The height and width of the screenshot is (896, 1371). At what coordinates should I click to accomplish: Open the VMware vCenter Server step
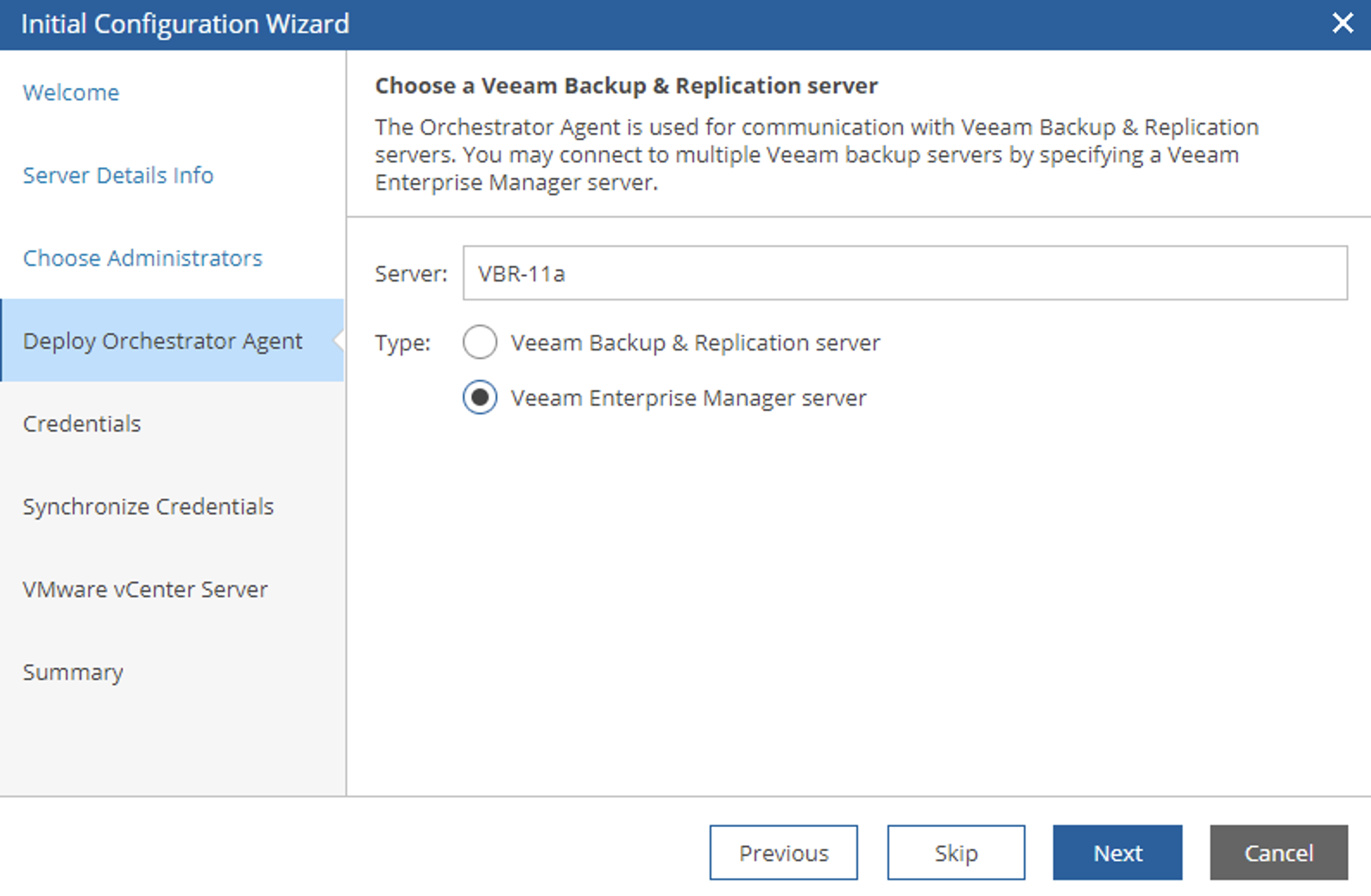click(145, 590)
